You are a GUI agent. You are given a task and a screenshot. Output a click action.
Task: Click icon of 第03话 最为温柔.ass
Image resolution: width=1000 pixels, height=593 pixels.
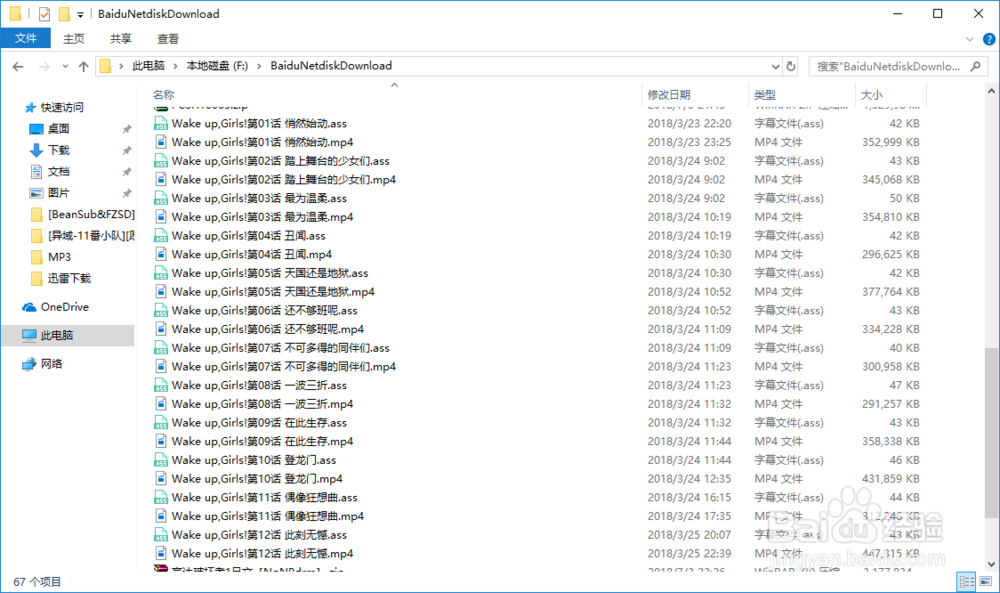[x=161, y=198]
